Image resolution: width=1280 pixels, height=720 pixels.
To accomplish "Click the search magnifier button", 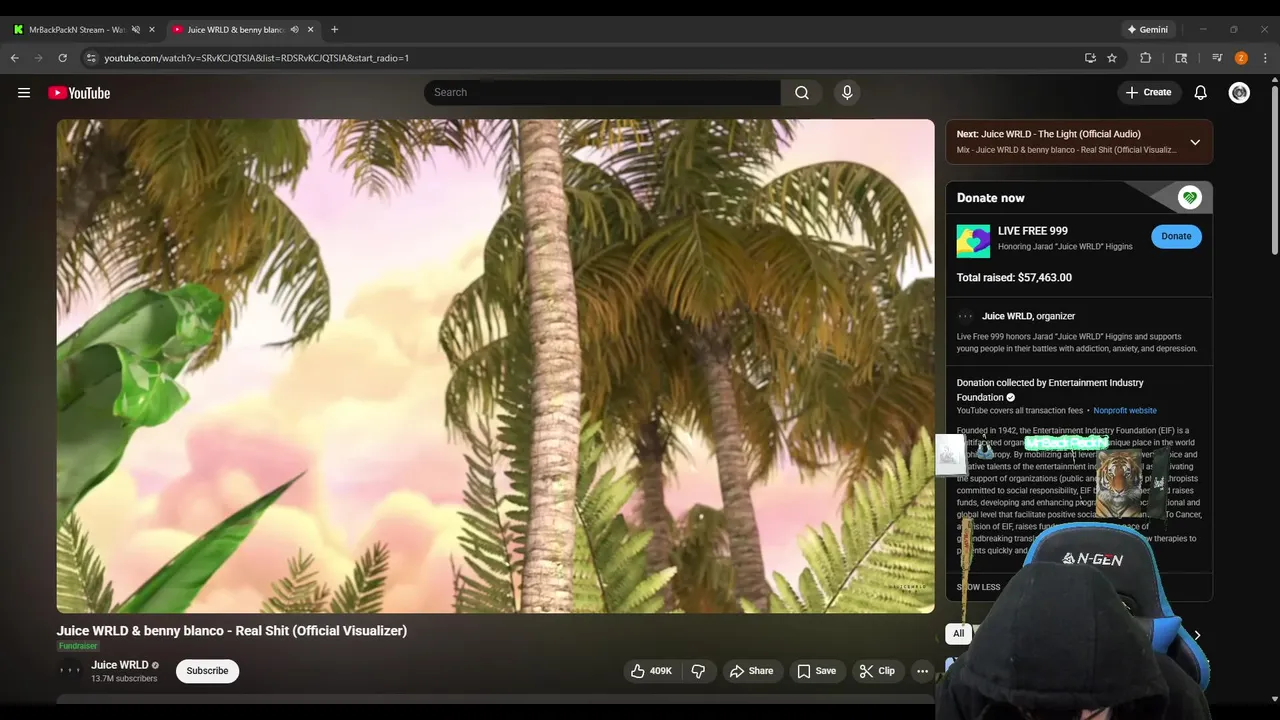I will 801,93.
